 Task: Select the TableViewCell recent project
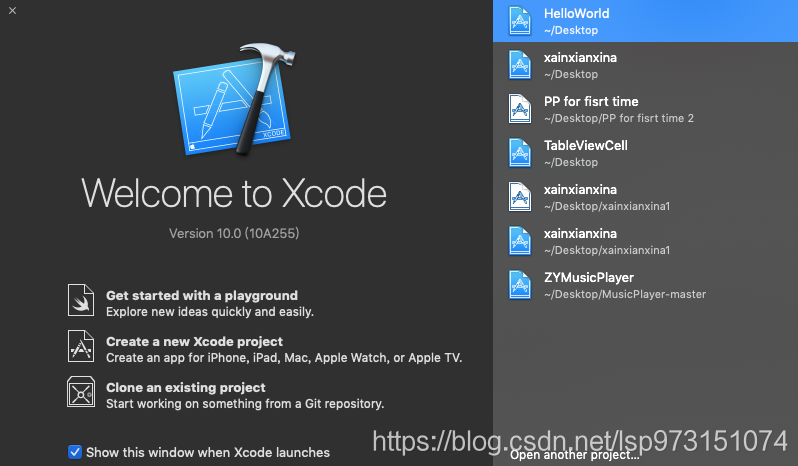pos(645,153)
